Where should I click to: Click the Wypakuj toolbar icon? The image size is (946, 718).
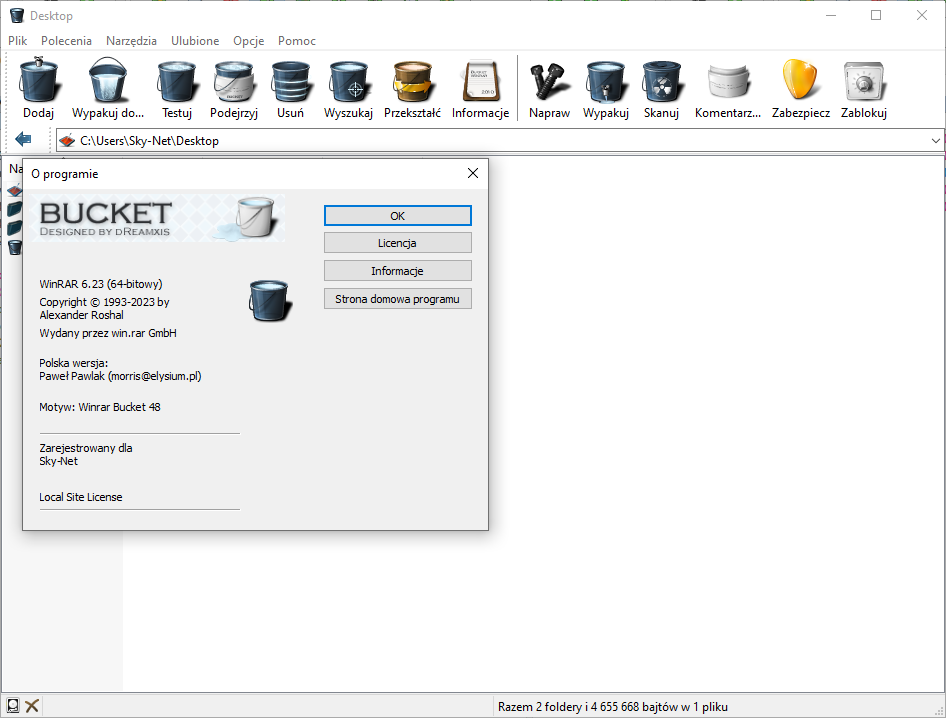tap(606, 80)
